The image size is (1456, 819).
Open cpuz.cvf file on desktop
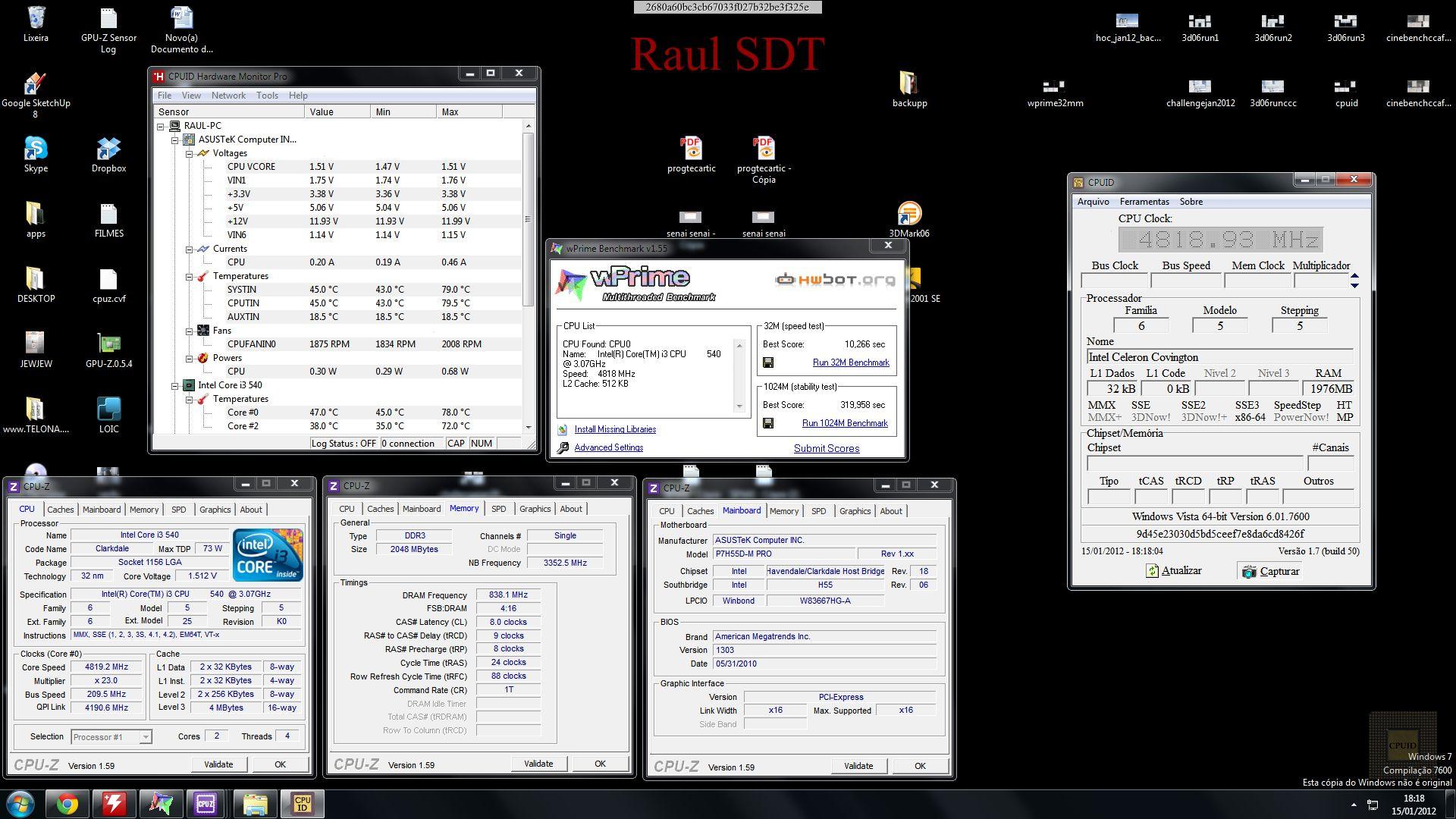(108, 285)
